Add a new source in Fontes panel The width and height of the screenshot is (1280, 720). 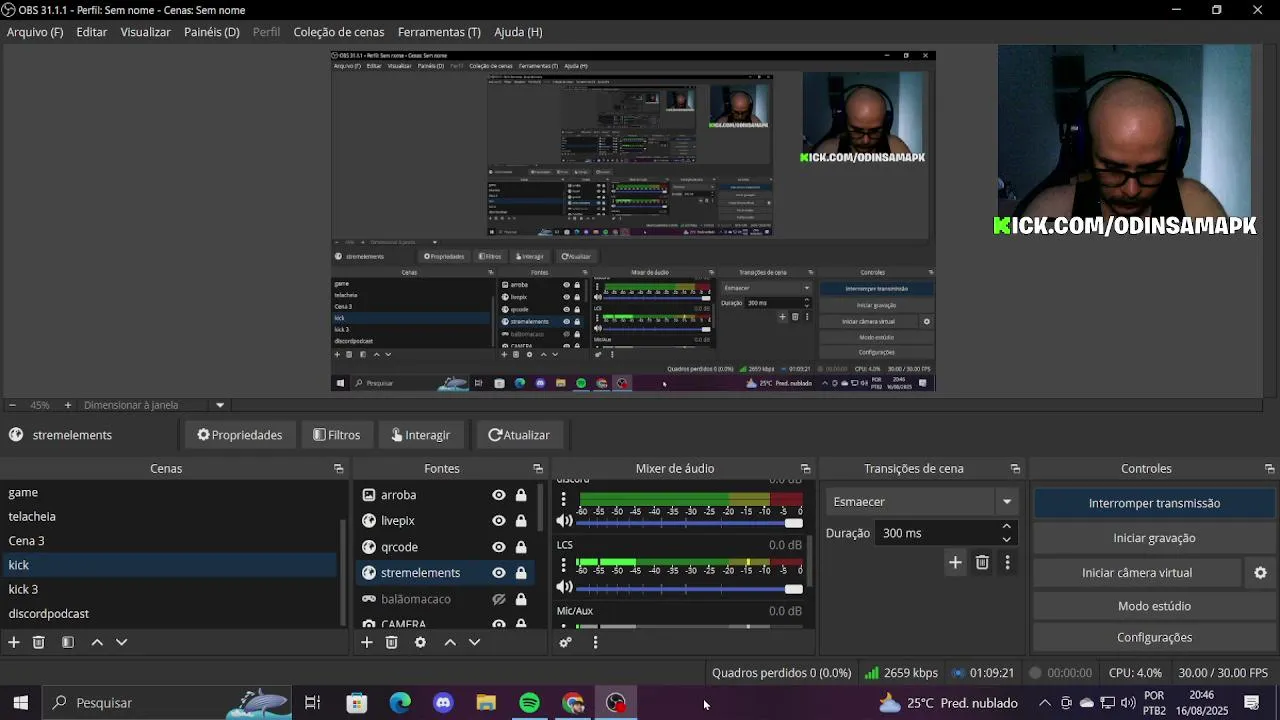[x=367, y=642]
